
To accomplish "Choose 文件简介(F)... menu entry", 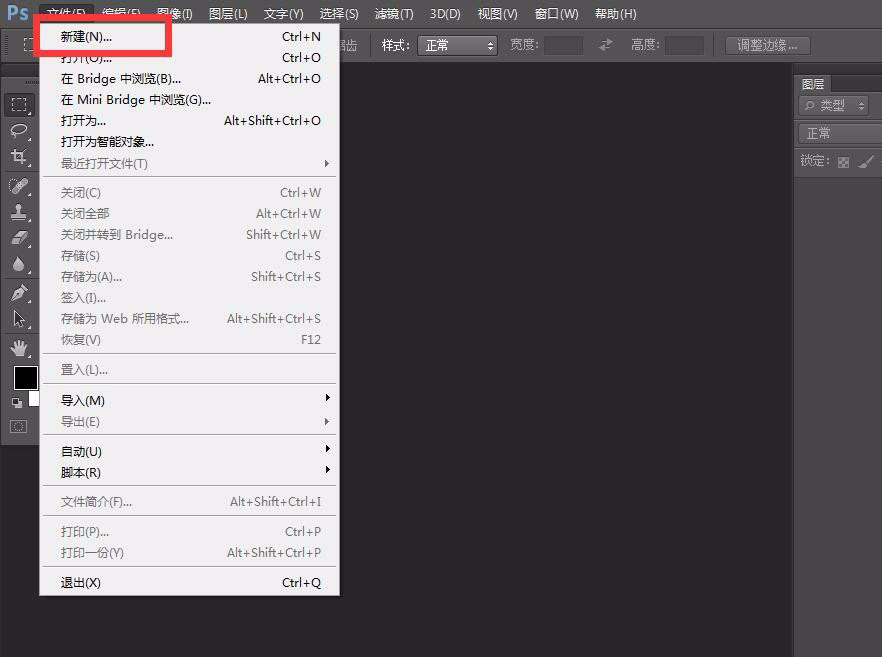I will [189, 502].
